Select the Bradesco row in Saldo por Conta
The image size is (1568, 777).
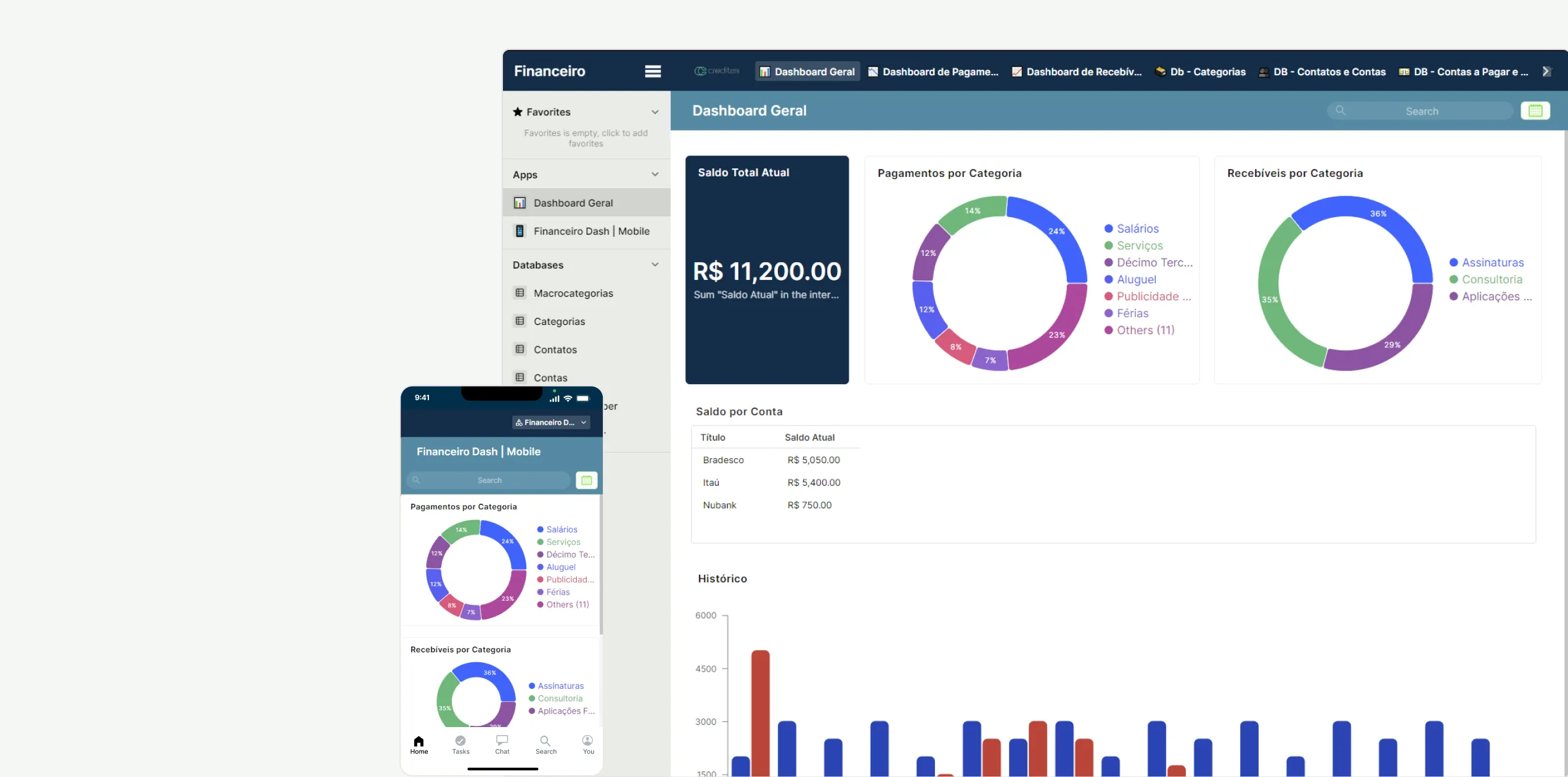tap(776, 460)
